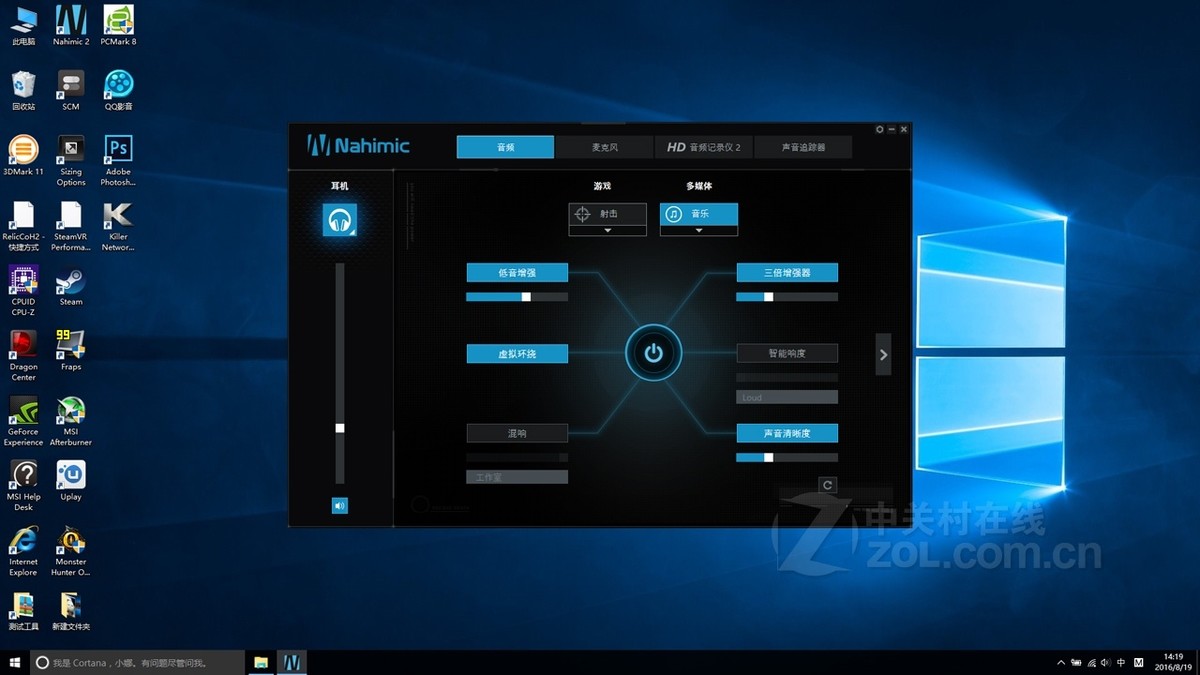Image resolution: width=1200 pixels, height=675 pixels.
Task: Select the headphone output icon
Action: coord(340,219)
